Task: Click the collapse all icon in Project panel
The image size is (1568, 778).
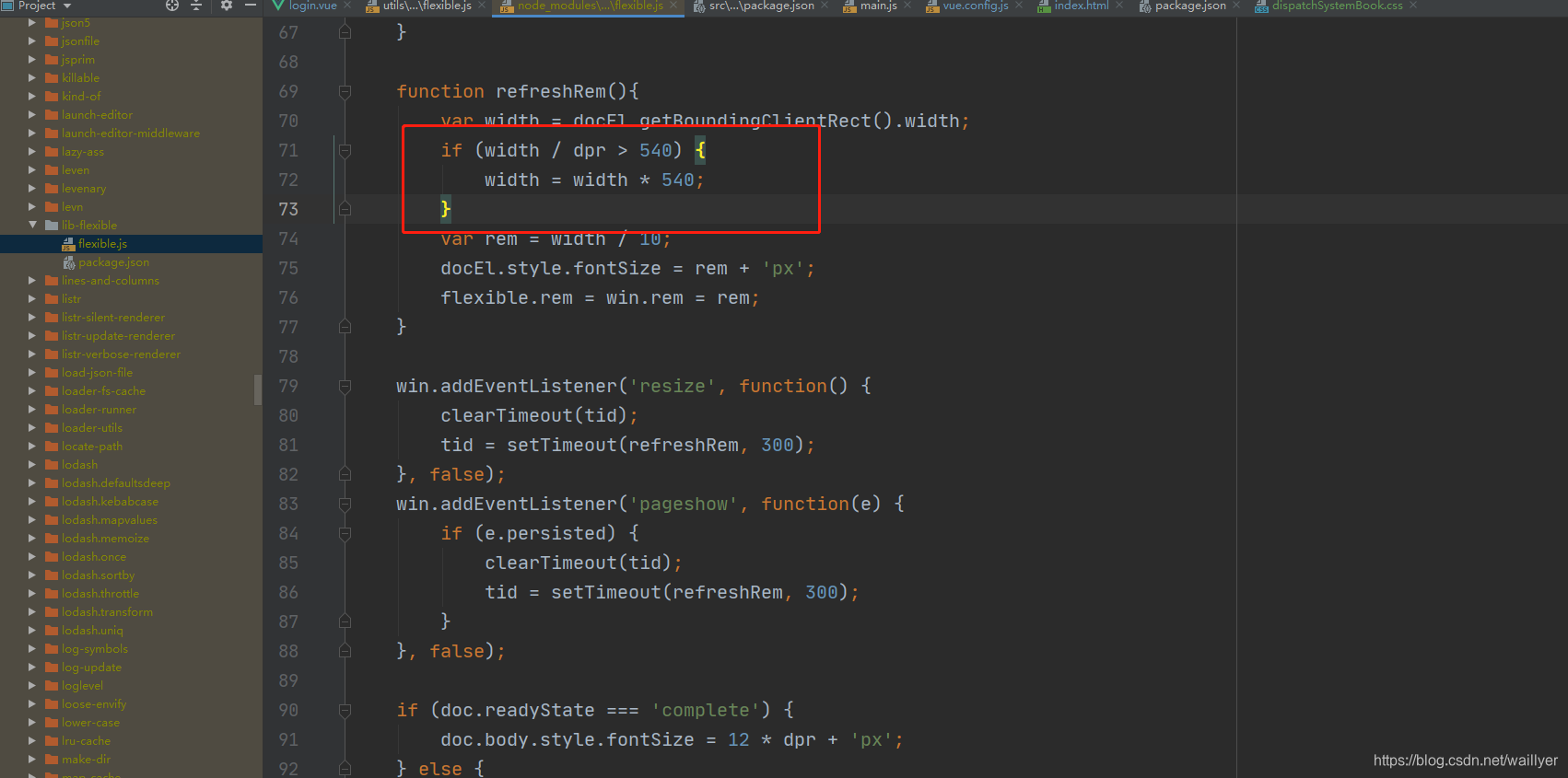Action: pyautogui.click(x=196, y=6)
